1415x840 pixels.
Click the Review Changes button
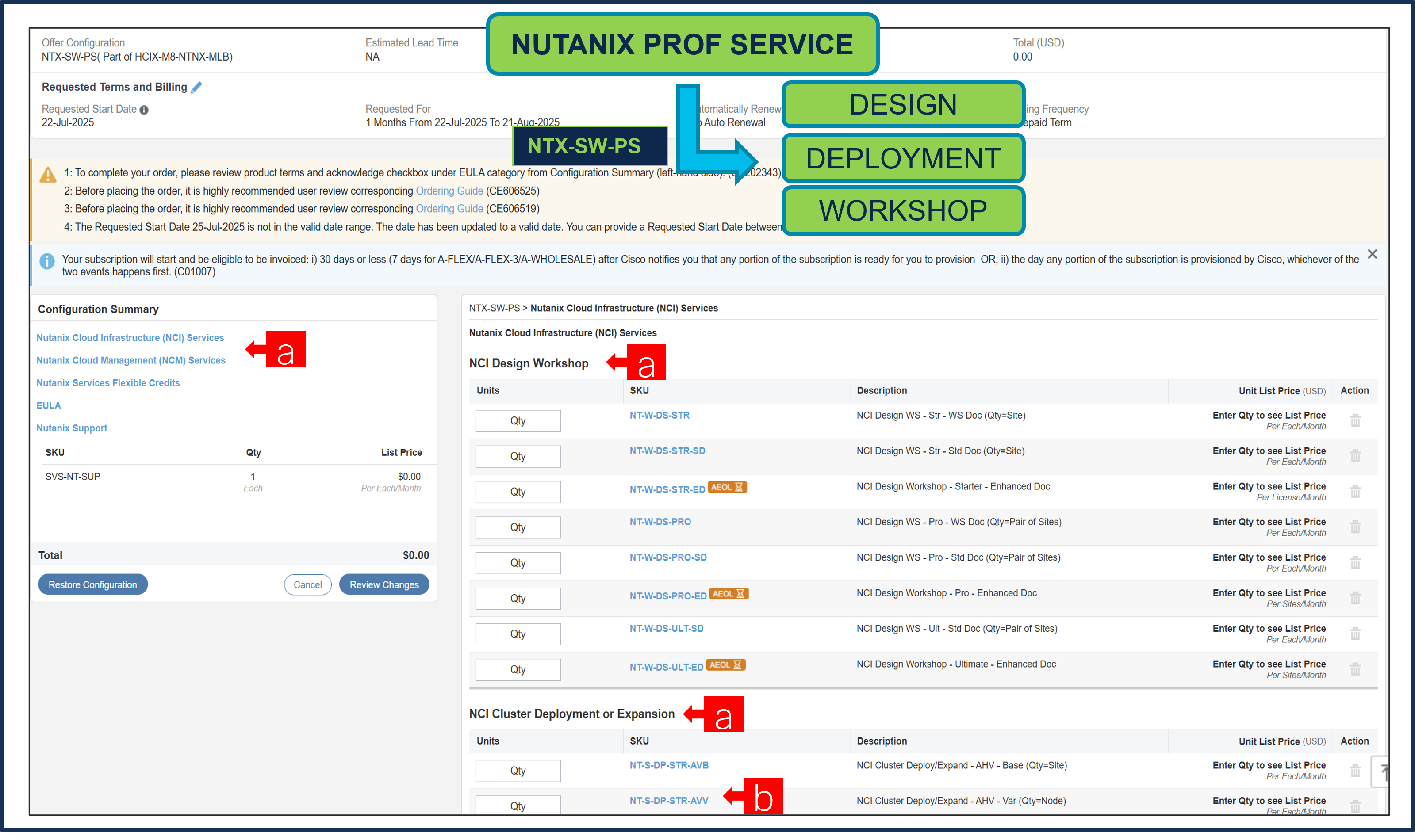pyautogui.click(x=384, y=584)
